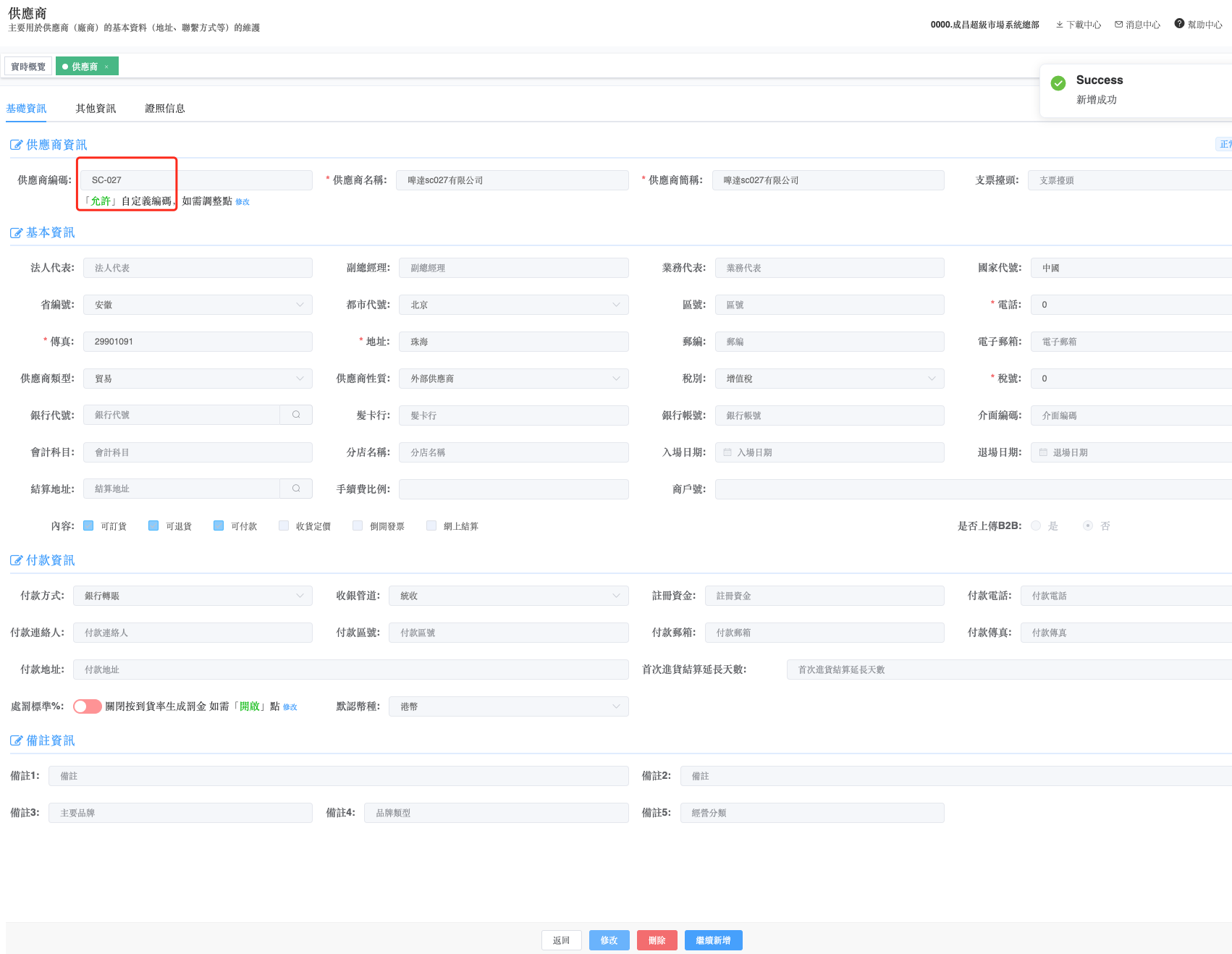This screenshot has width=1232, height=954.
Task: Expand the 供應商性質 dropdown
Action: click(x=514, y=379)
